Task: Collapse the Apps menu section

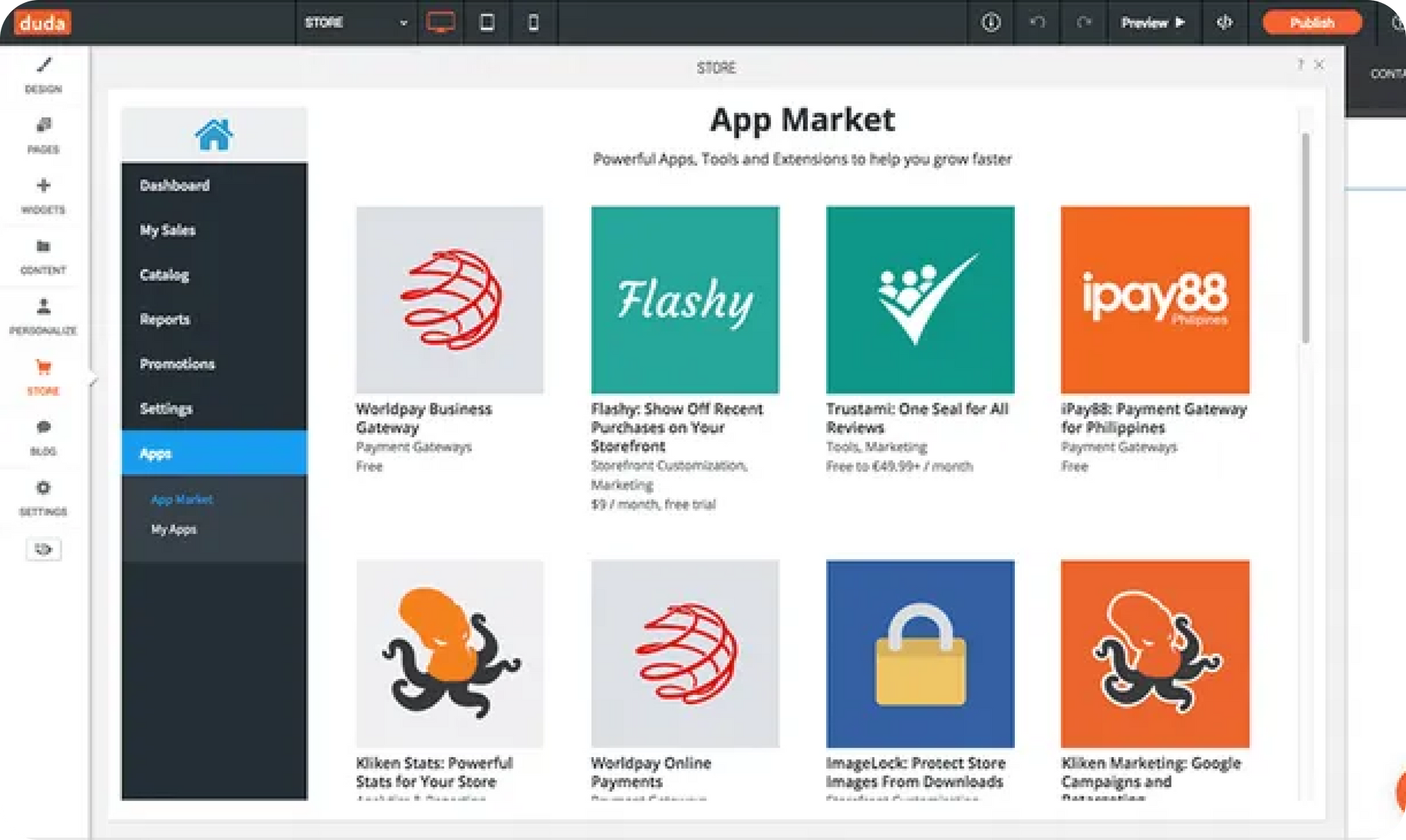Action: coord(214,453)
